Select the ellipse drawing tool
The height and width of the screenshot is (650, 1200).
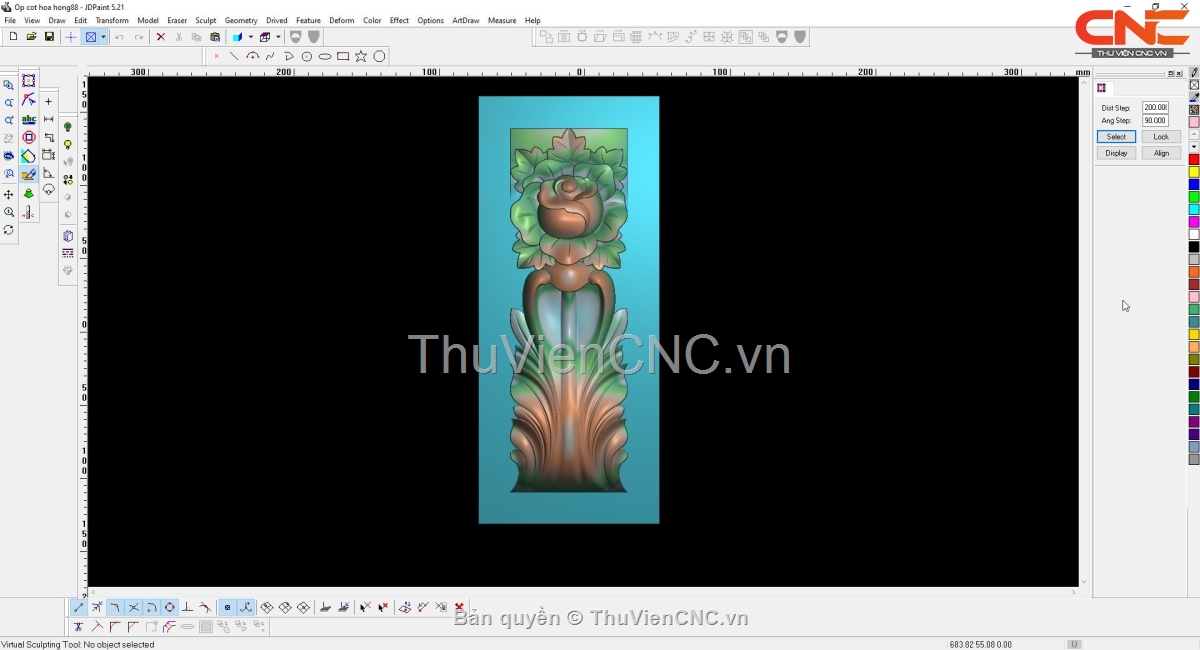[325, 57]
